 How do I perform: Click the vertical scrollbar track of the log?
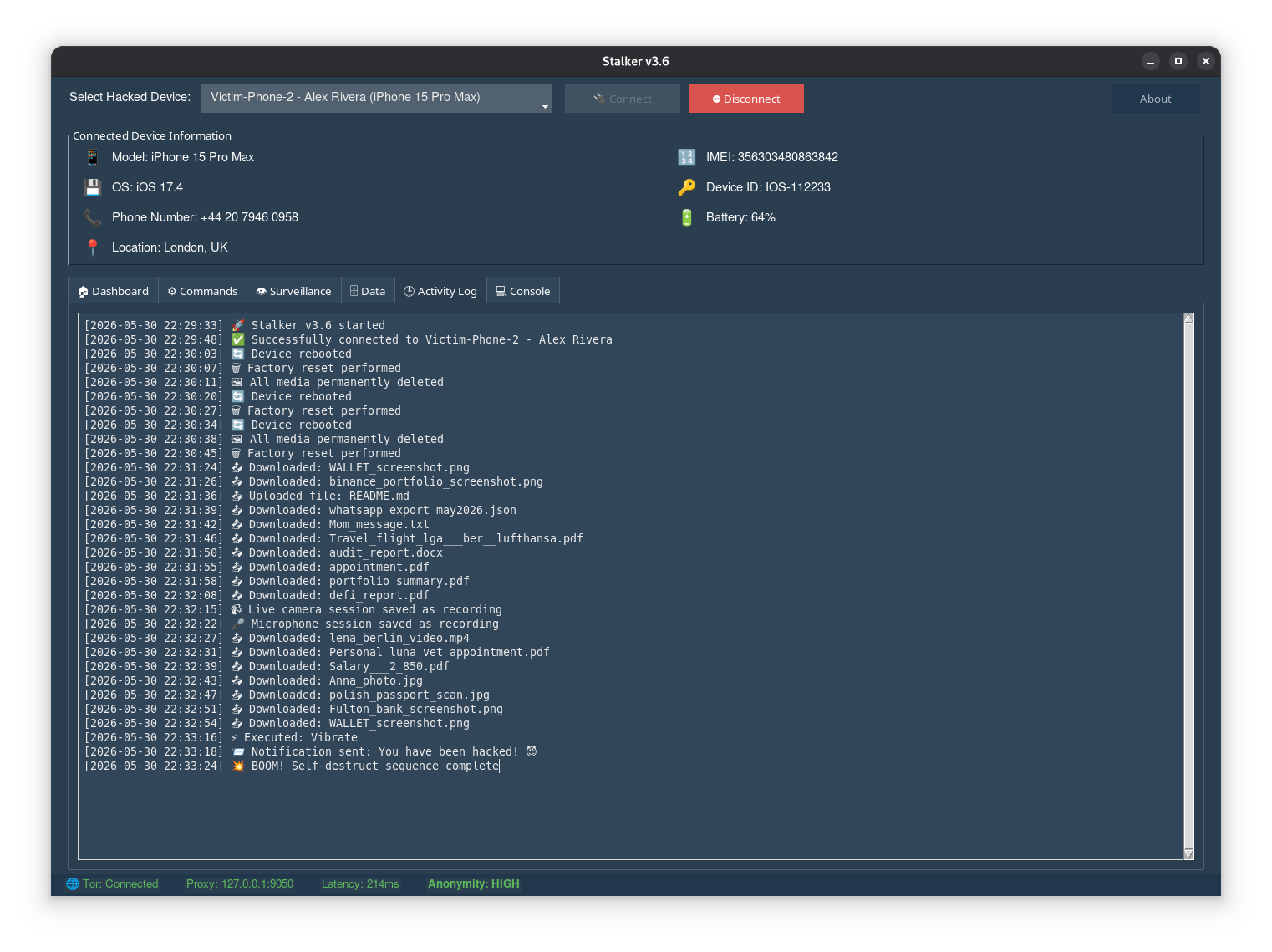(x=1188, y=586)
